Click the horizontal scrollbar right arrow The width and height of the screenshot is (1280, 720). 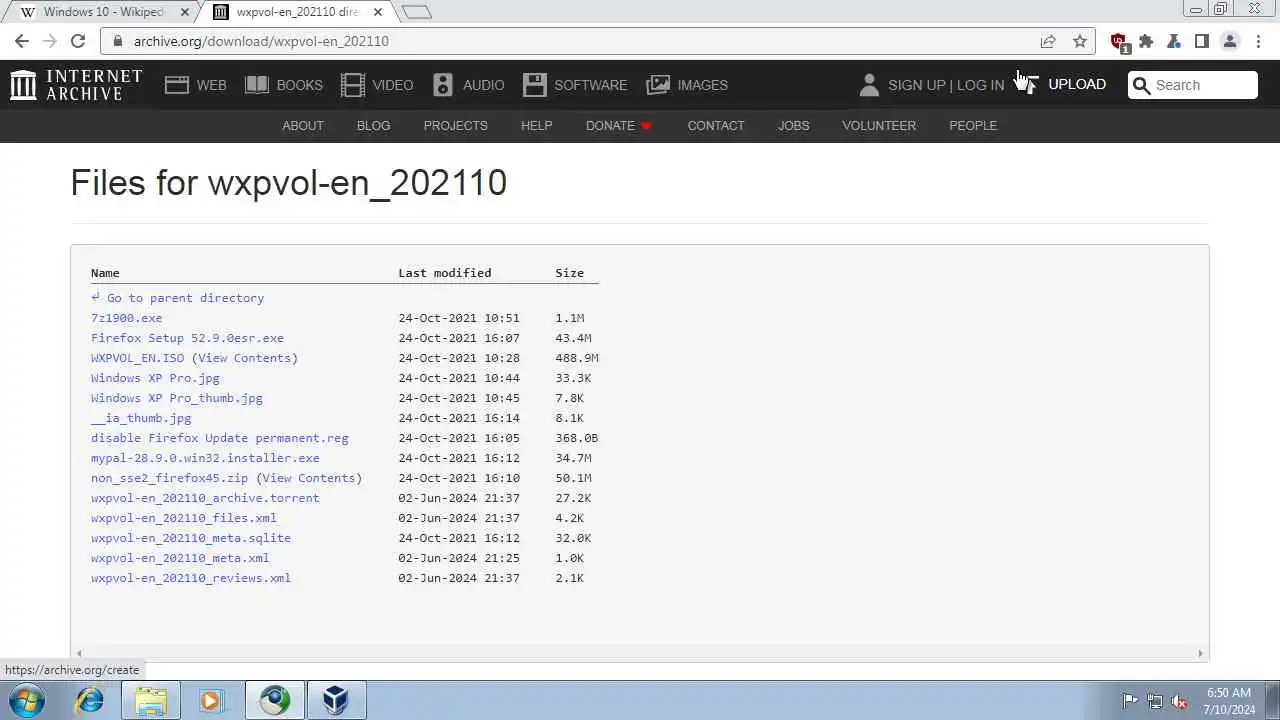tap(1200, 653)
